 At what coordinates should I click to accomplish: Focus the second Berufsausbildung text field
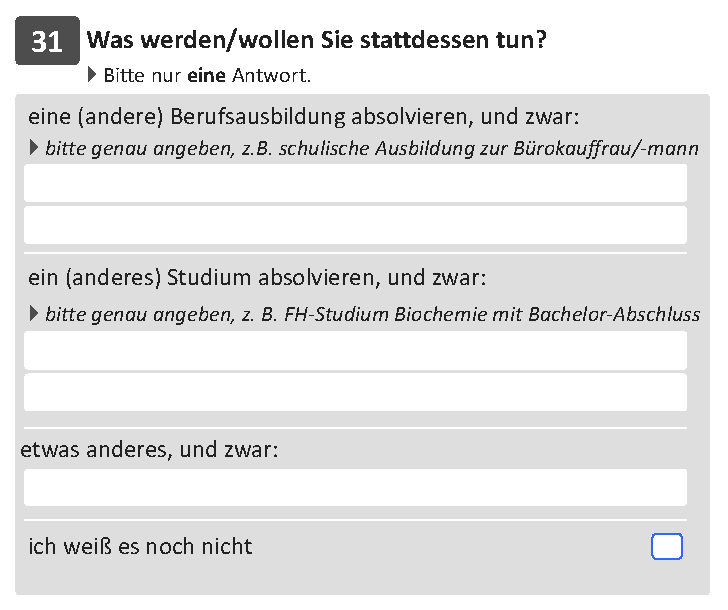[355, 225]
